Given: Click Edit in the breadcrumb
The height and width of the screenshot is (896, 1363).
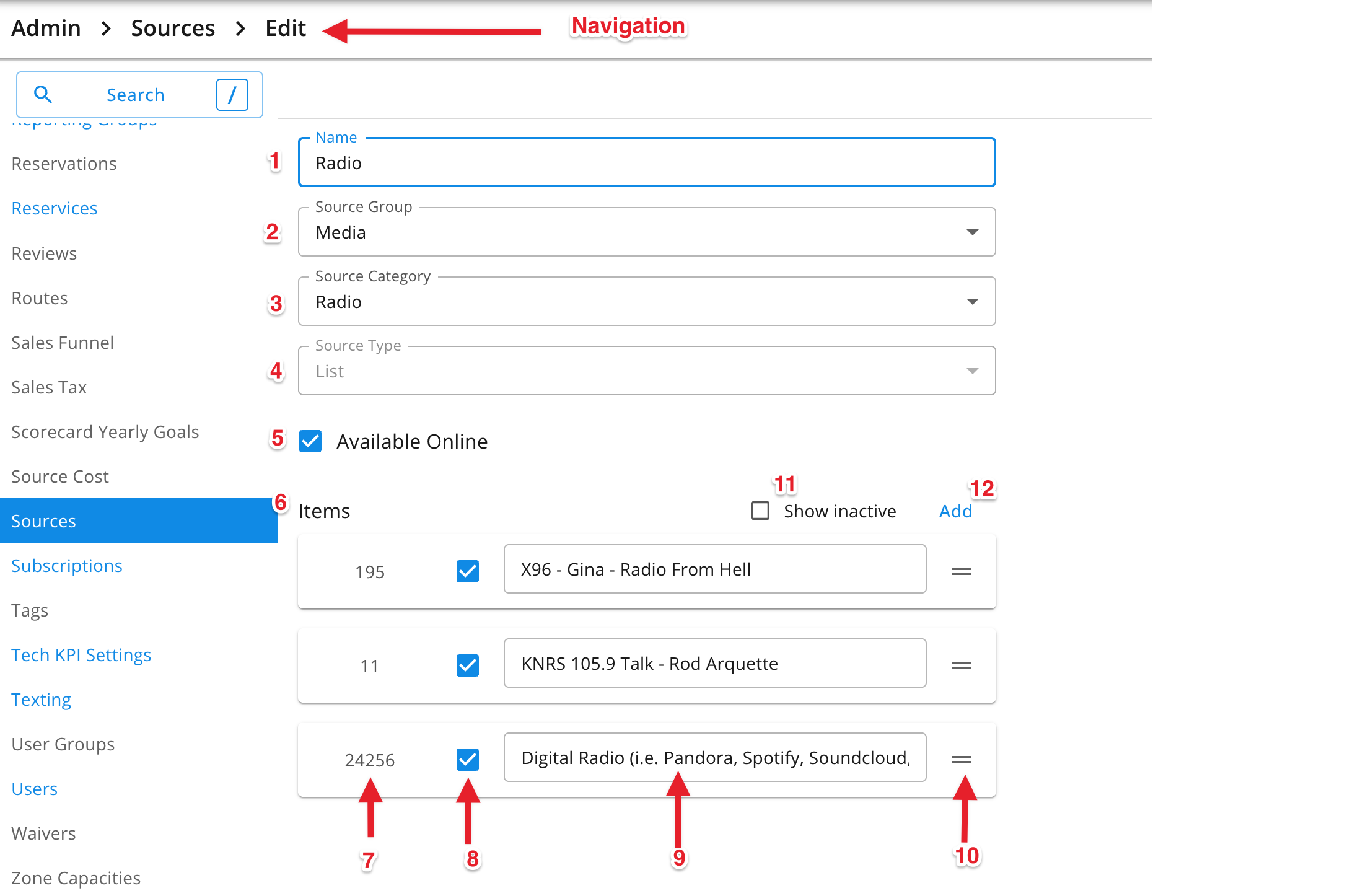Looking at the screenshot, I should tap(286, 29).
